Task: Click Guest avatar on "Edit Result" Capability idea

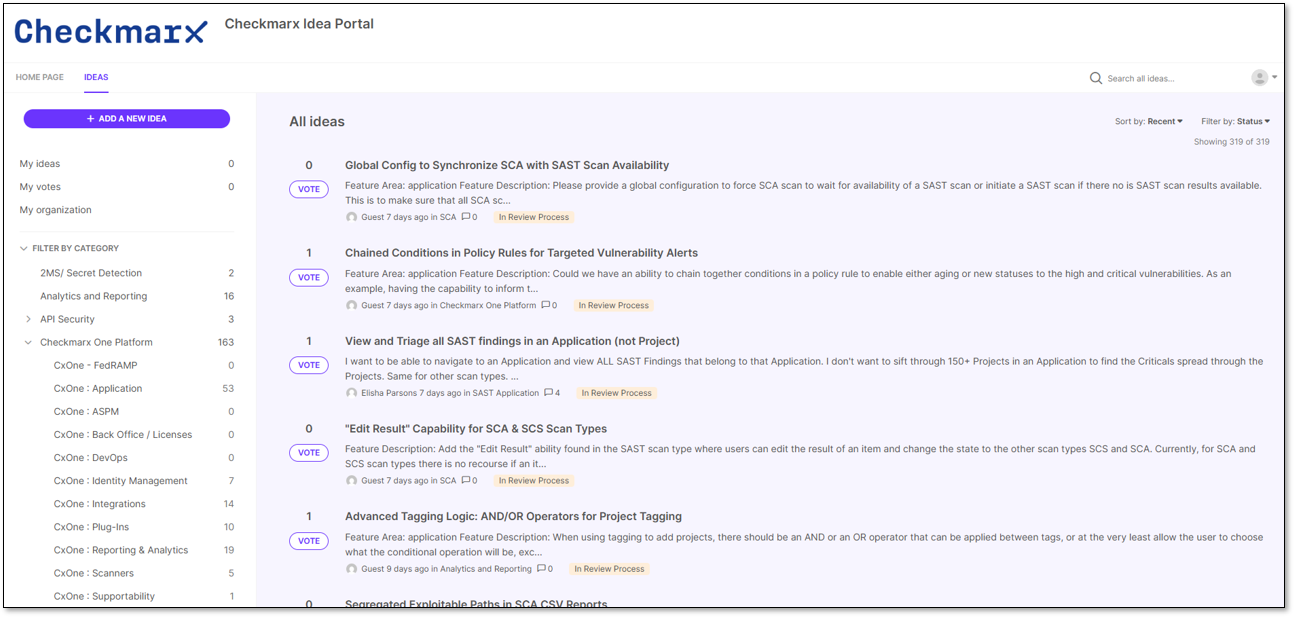Action: [x=352, y=481]
